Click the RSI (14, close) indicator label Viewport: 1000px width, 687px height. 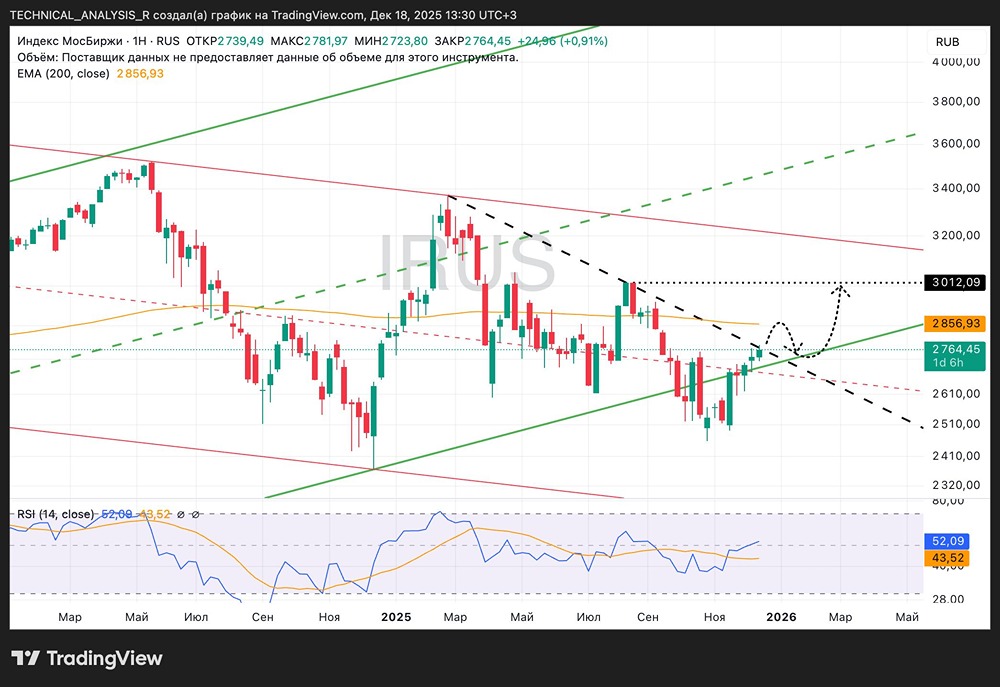(55, 514)
